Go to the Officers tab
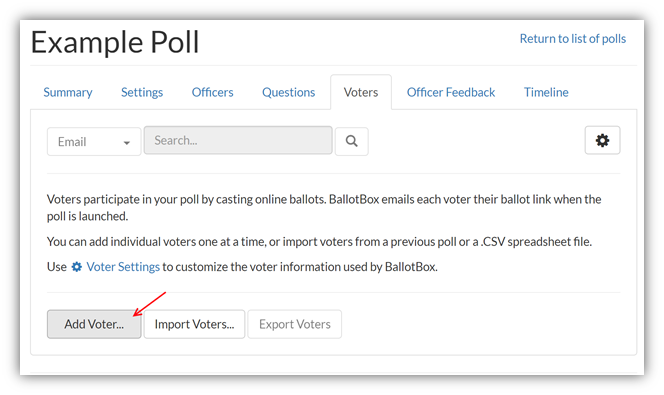664x395 pixels. click(213, 92)
